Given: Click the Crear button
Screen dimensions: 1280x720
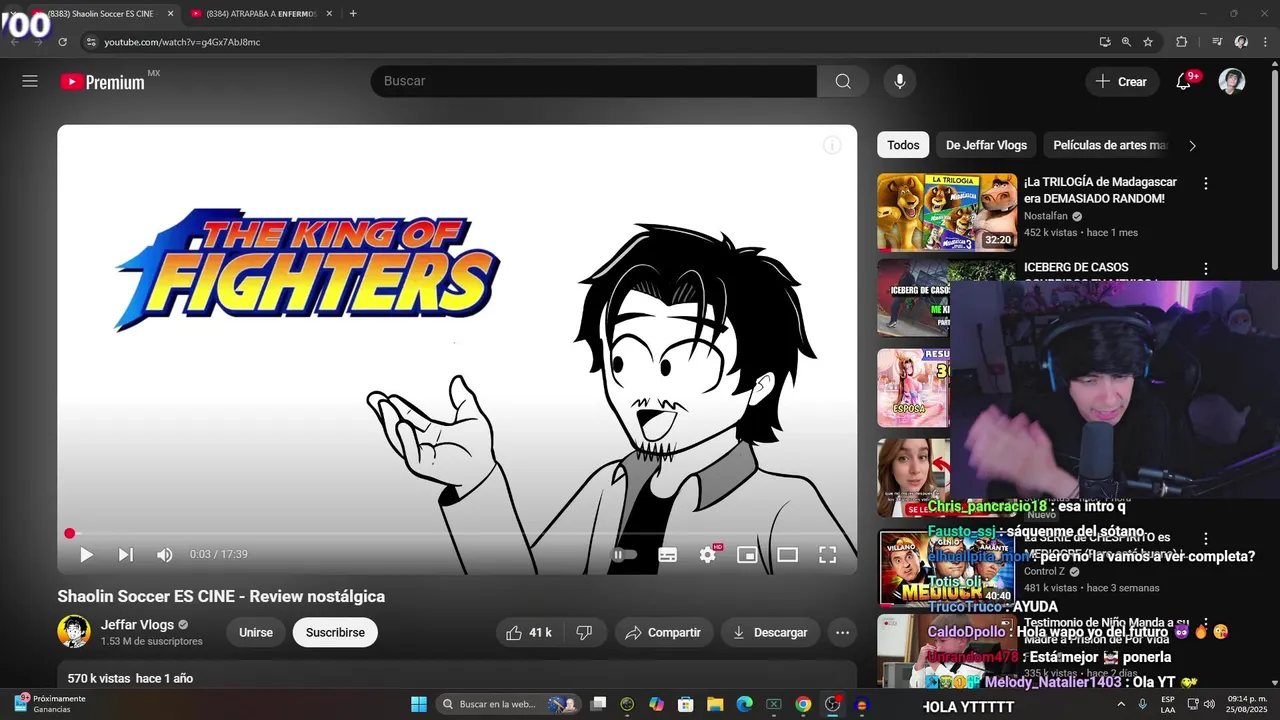Looking at the screenshot, I should [x=1122, y=81].
